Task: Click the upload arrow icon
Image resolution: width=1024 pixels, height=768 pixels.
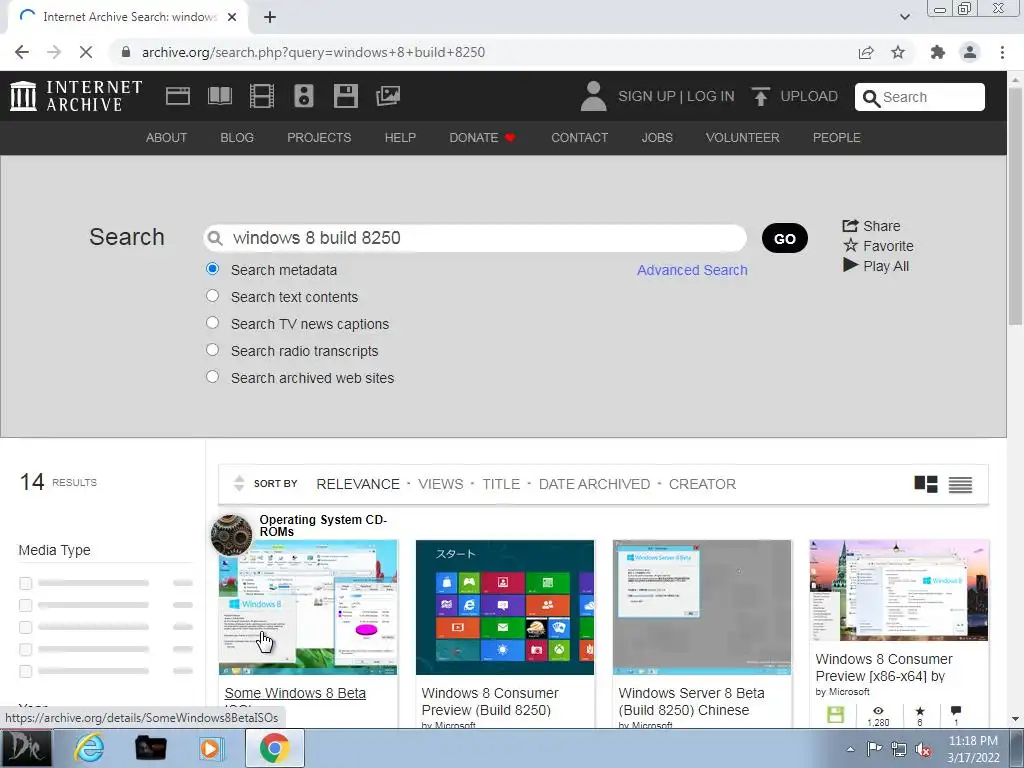Action: point(760,96)
